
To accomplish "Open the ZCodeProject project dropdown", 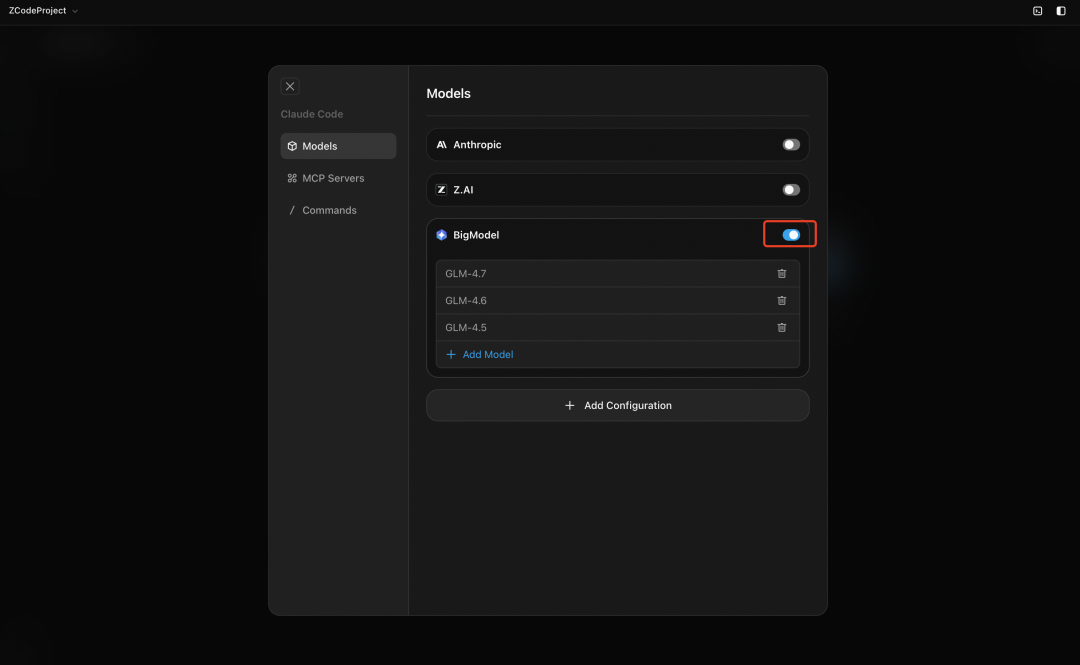I will pos(43,10).
